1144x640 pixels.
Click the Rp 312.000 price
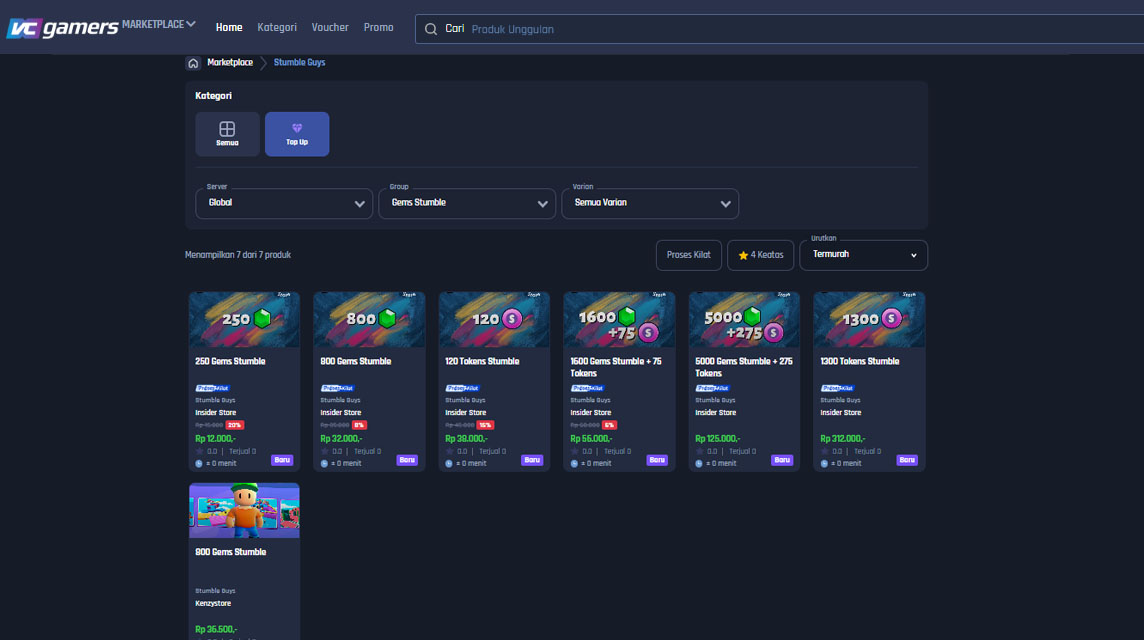843,439
